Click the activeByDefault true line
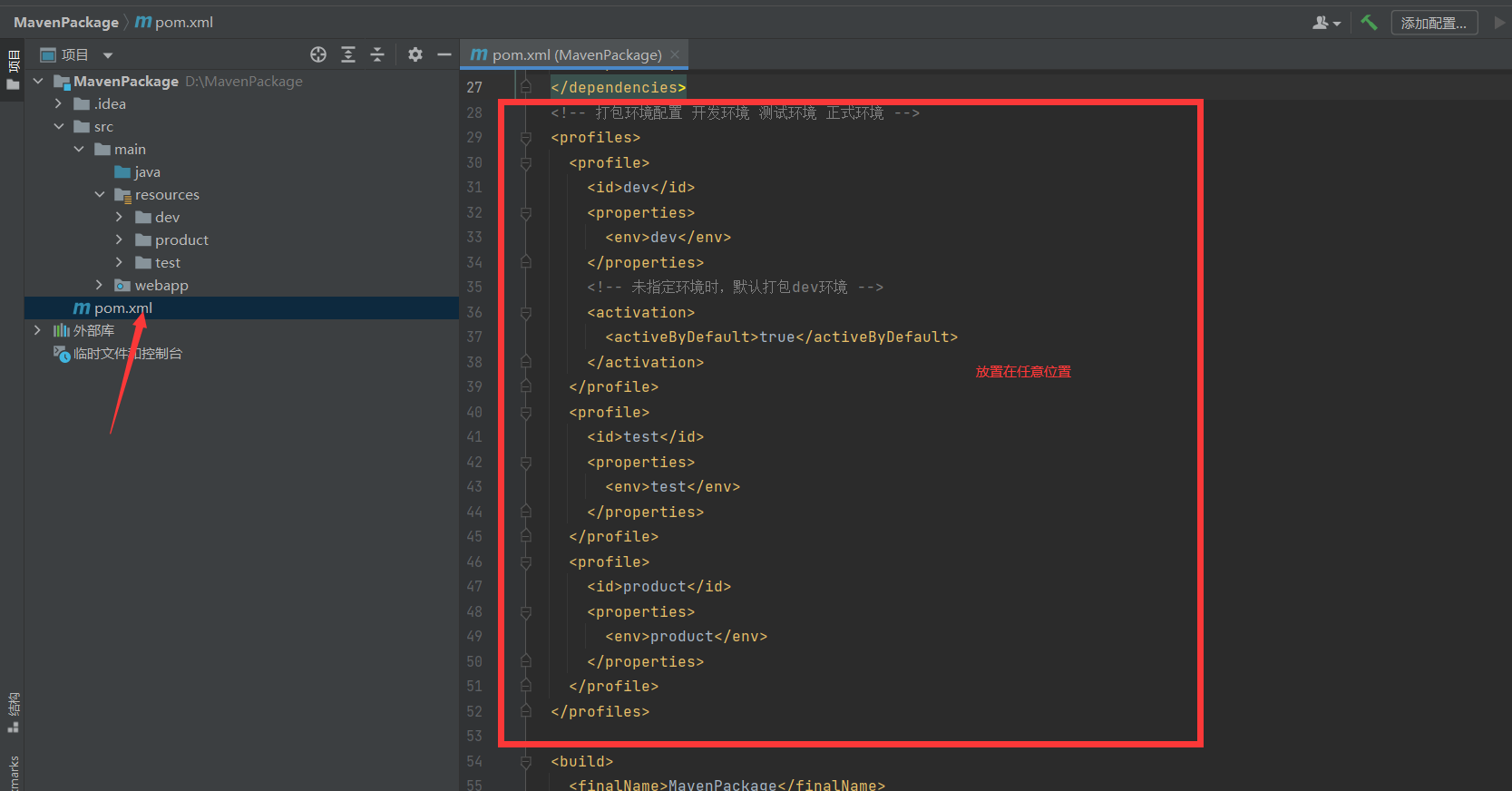 [x=781, y=337]
